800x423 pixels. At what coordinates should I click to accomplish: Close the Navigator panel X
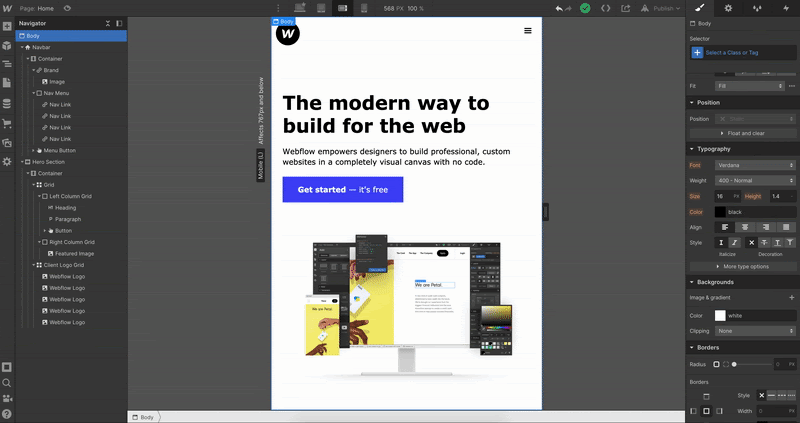(108, 23)
